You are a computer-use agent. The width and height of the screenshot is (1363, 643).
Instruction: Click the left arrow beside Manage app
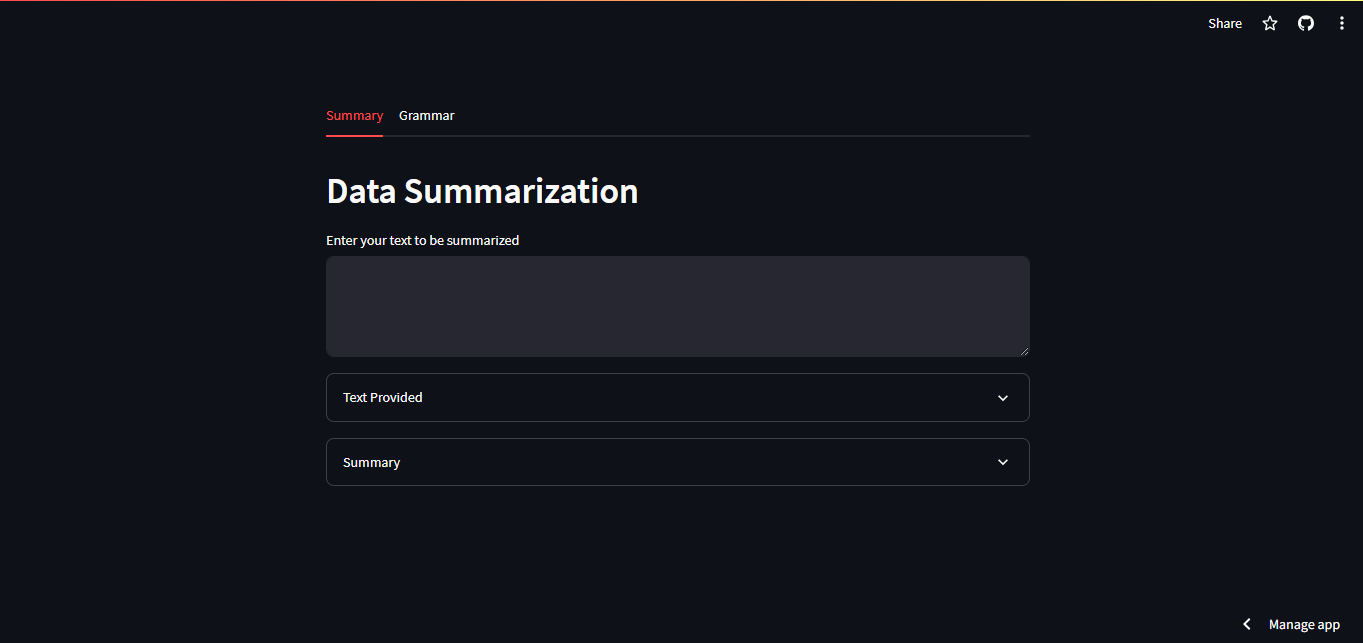click(1247, 624)
